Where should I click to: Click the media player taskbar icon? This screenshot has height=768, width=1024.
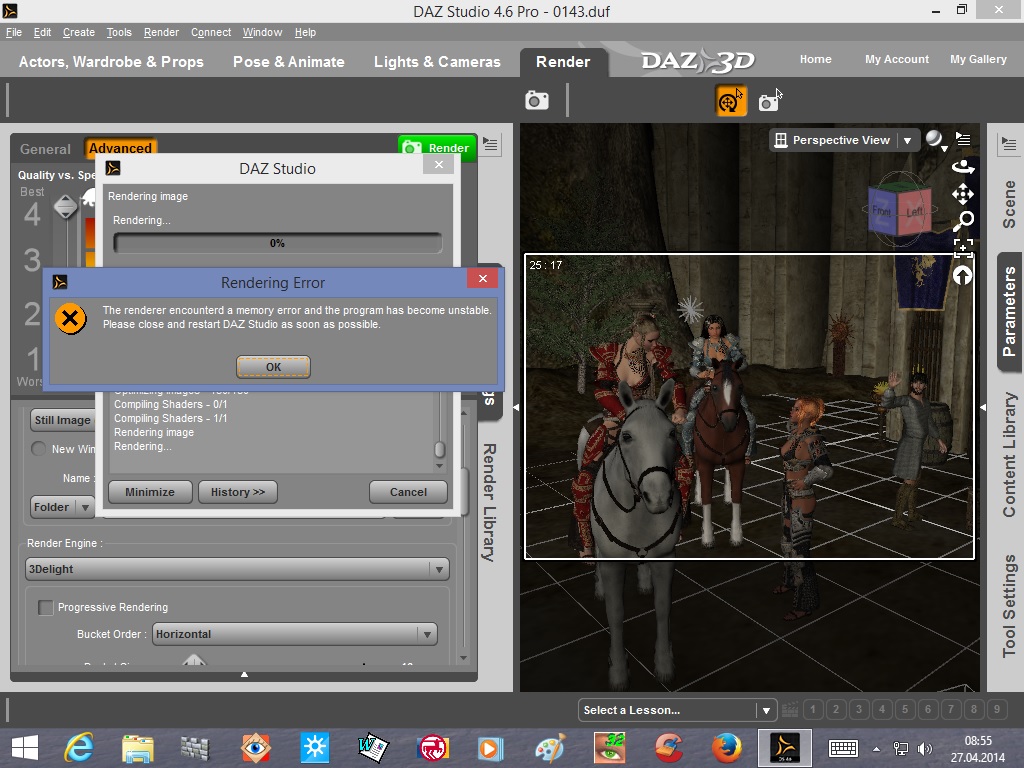(x=491, y=748)
